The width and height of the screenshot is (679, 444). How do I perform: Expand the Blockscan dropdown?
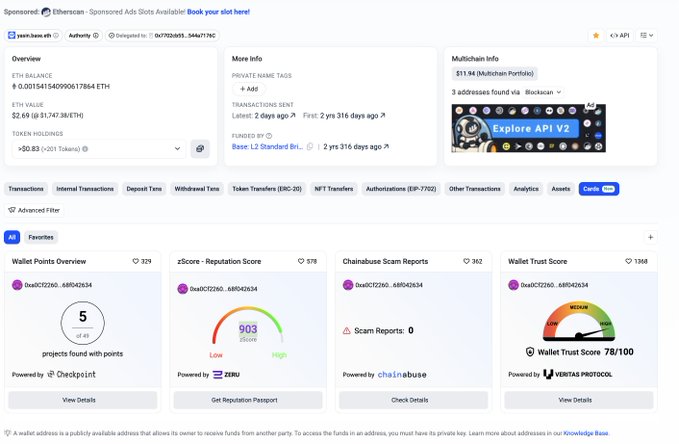pos(543,92)
